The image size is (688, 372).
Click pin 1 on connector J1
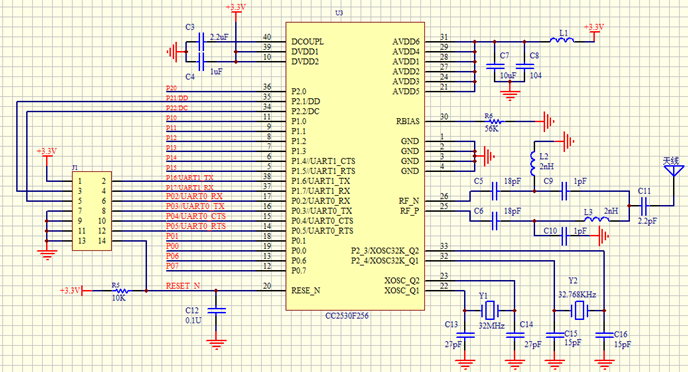pos(80,181)
